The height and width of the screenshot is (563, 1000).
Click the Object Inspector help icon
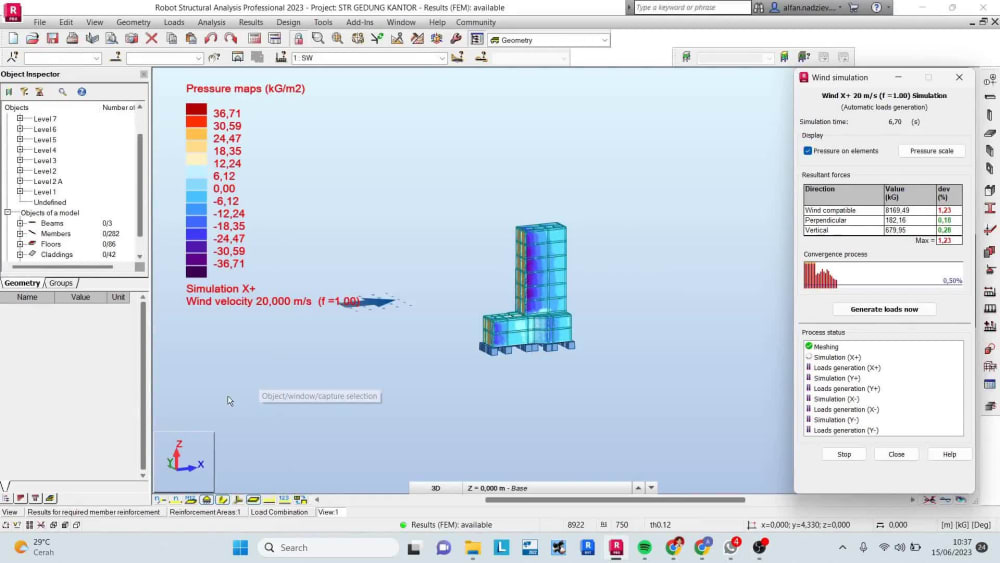tap(82, 92)
